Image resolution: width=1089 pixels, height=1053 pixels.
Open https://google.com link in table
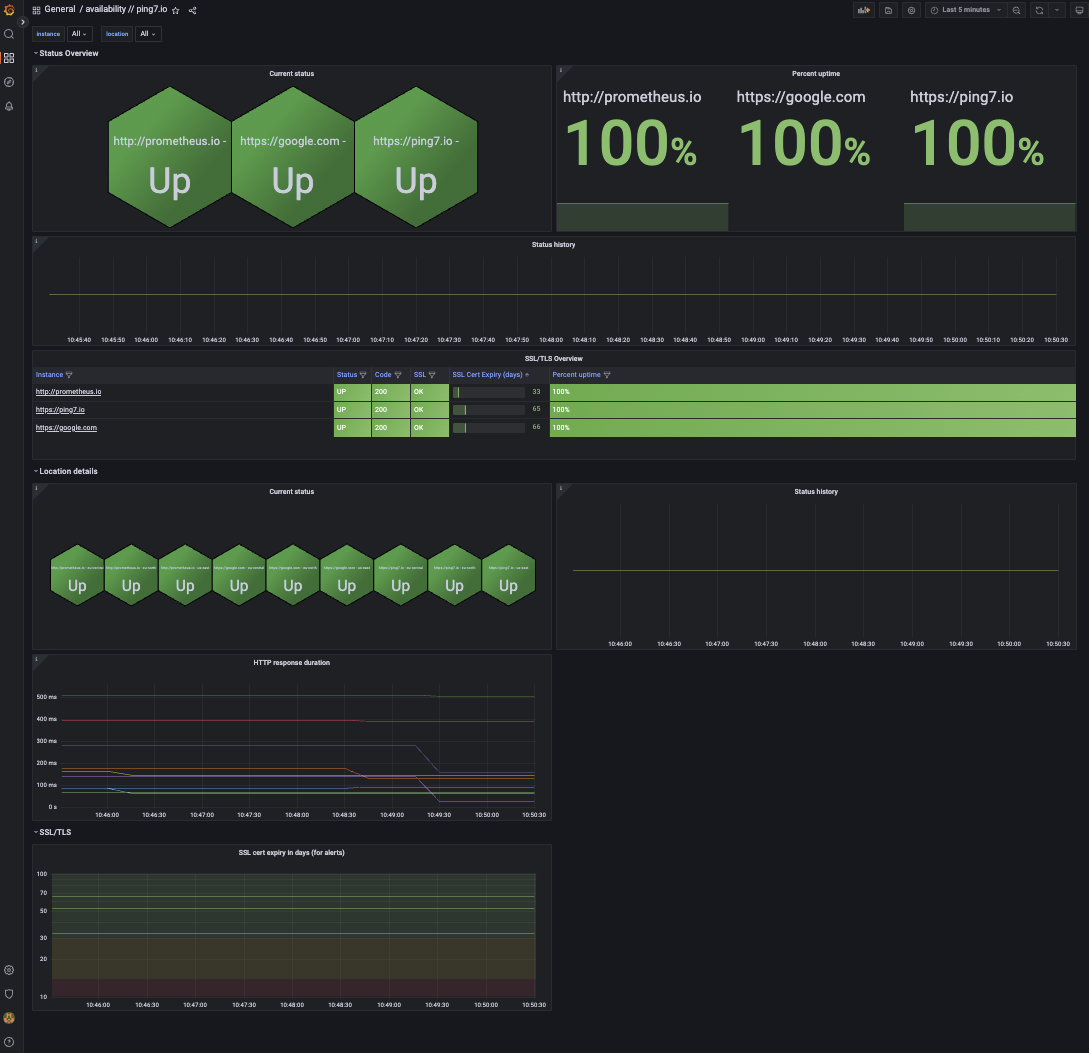click(x=66, y=428)
